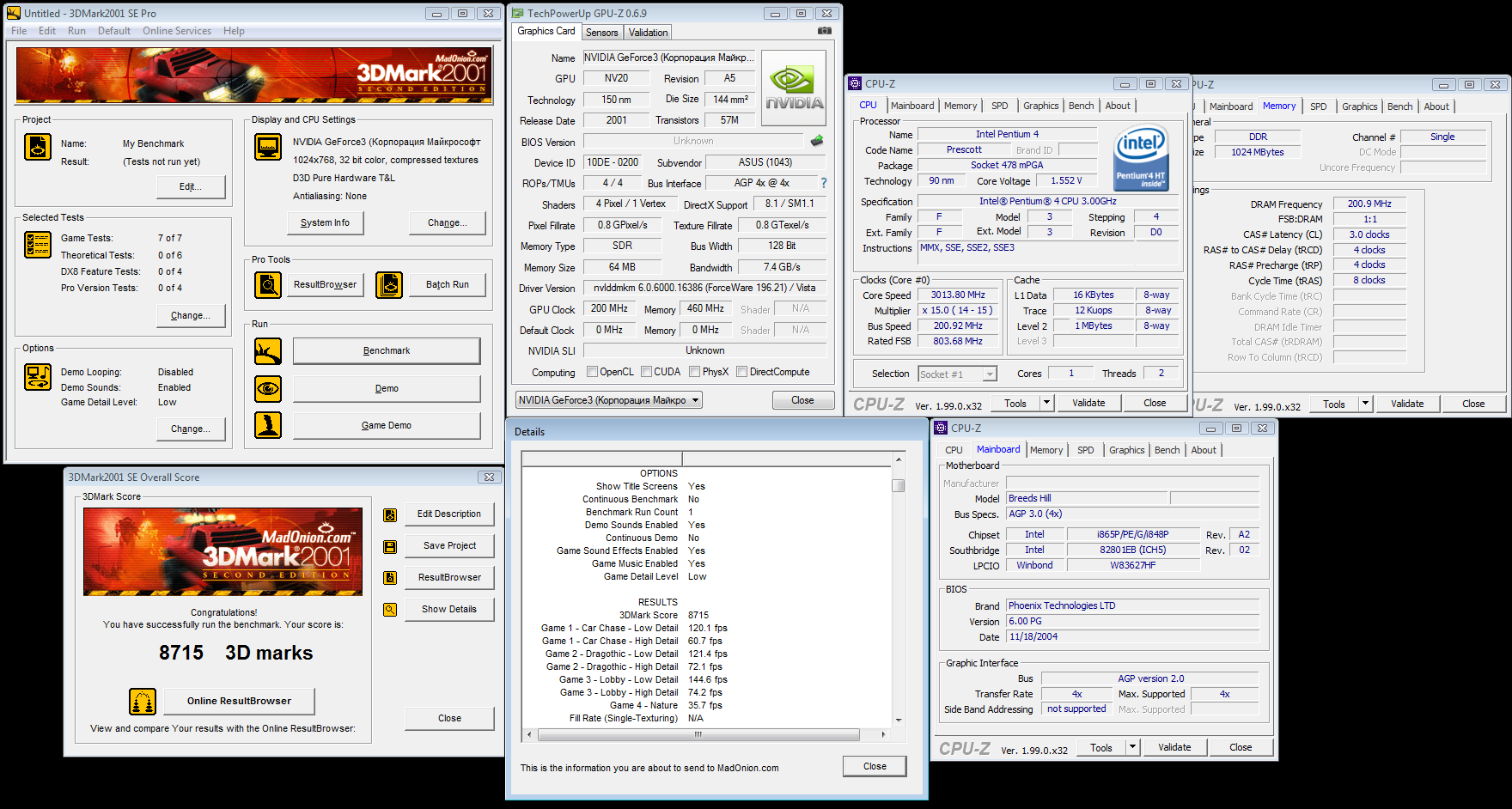Image resolution: width=1512 pixels, height=809 pixels.
Task: Open the SPD tab in CPU-Z CPU window
Action: pyautogui.click(x=1000, y=106)
